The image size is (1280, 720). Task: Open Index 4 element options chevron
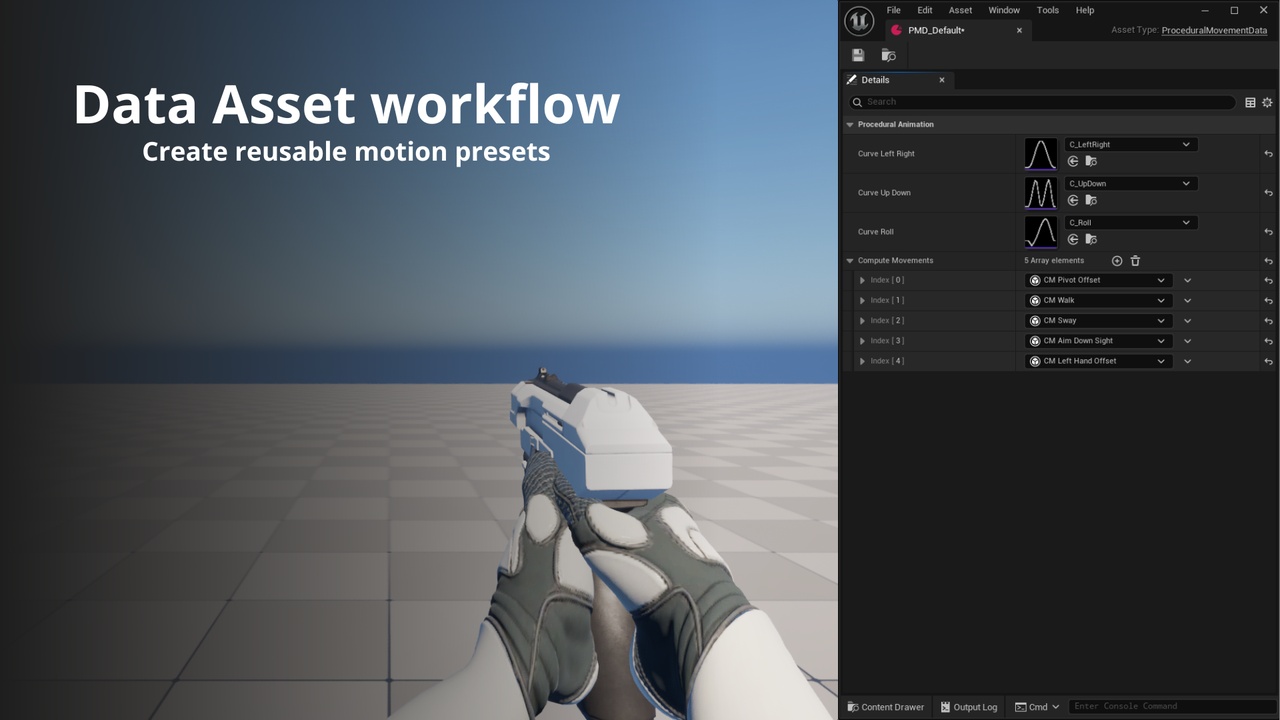pos(1187,361)
